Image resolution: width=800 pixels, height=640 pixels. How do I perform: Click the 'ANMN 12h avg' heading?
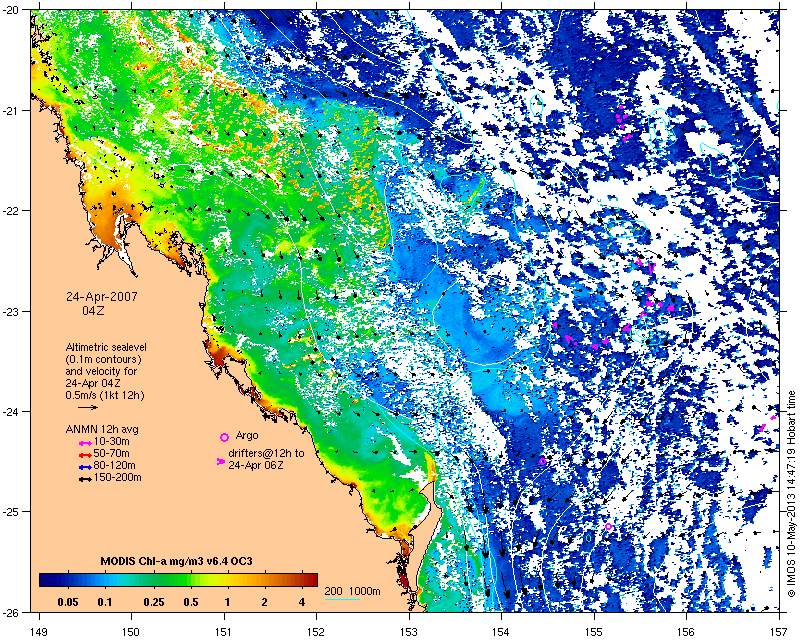102,429
